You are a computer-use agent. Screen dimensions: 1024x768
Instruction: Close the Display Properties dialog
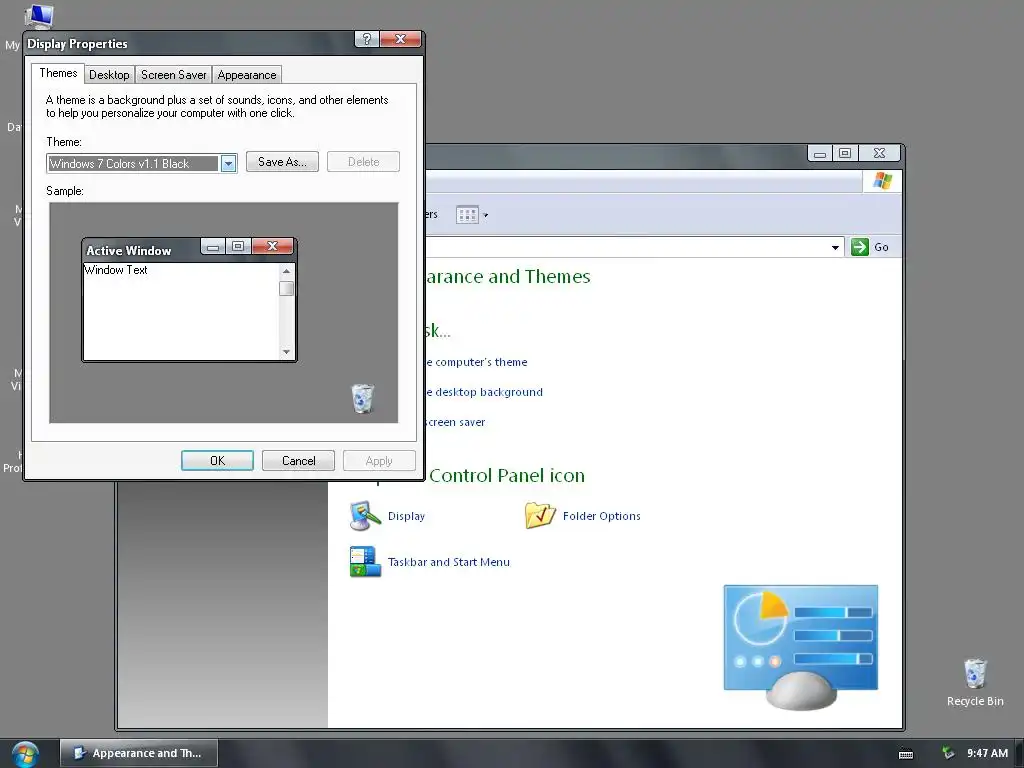coord(400,39)
